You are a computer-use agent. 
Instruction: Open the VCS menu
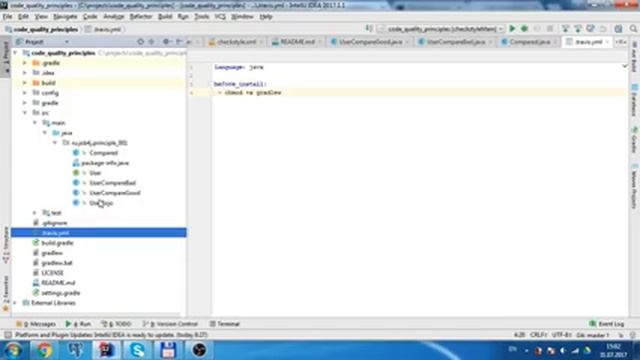pyautogui.click(x=220, y=17)
